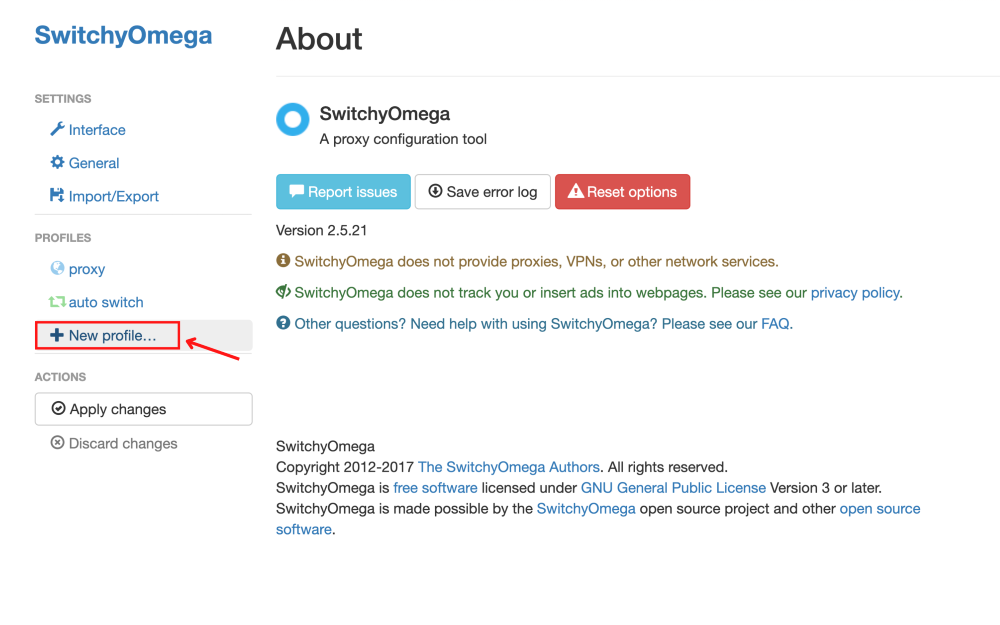The height and width of the screenshot is (625, 1000).
Task: Click the SwitchyOmega logo circle
Action: point(292,119)
